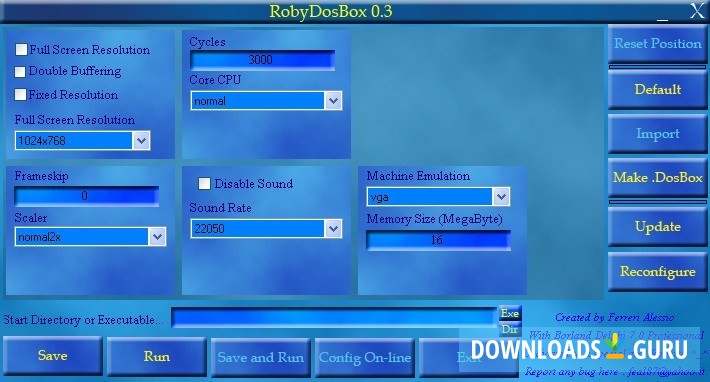The image size is (710, 382).
Task: Click the Update button
Action: 657,227
